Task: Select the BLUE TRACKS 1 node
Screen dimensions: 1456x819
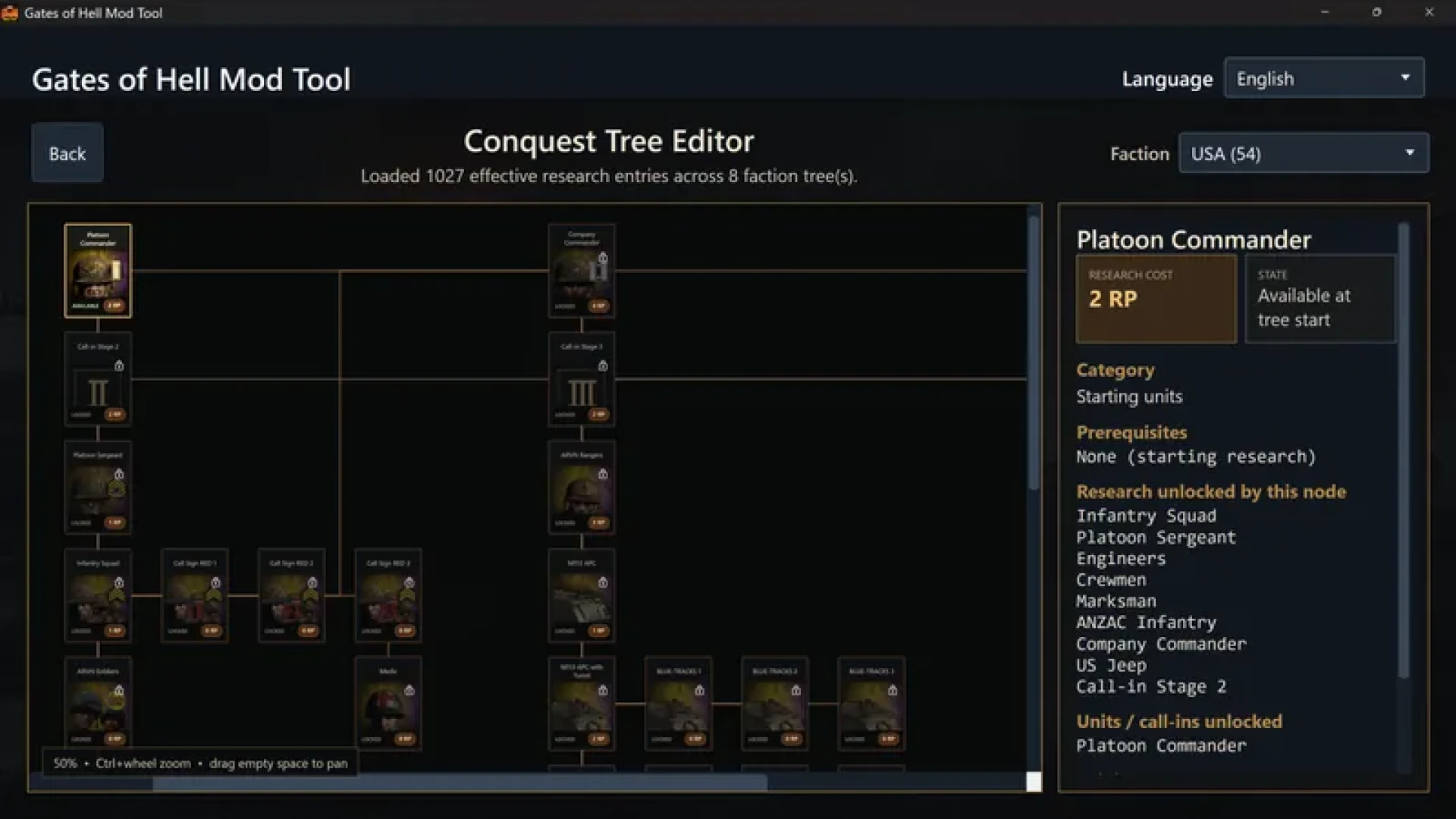Action: coord(679,704)
